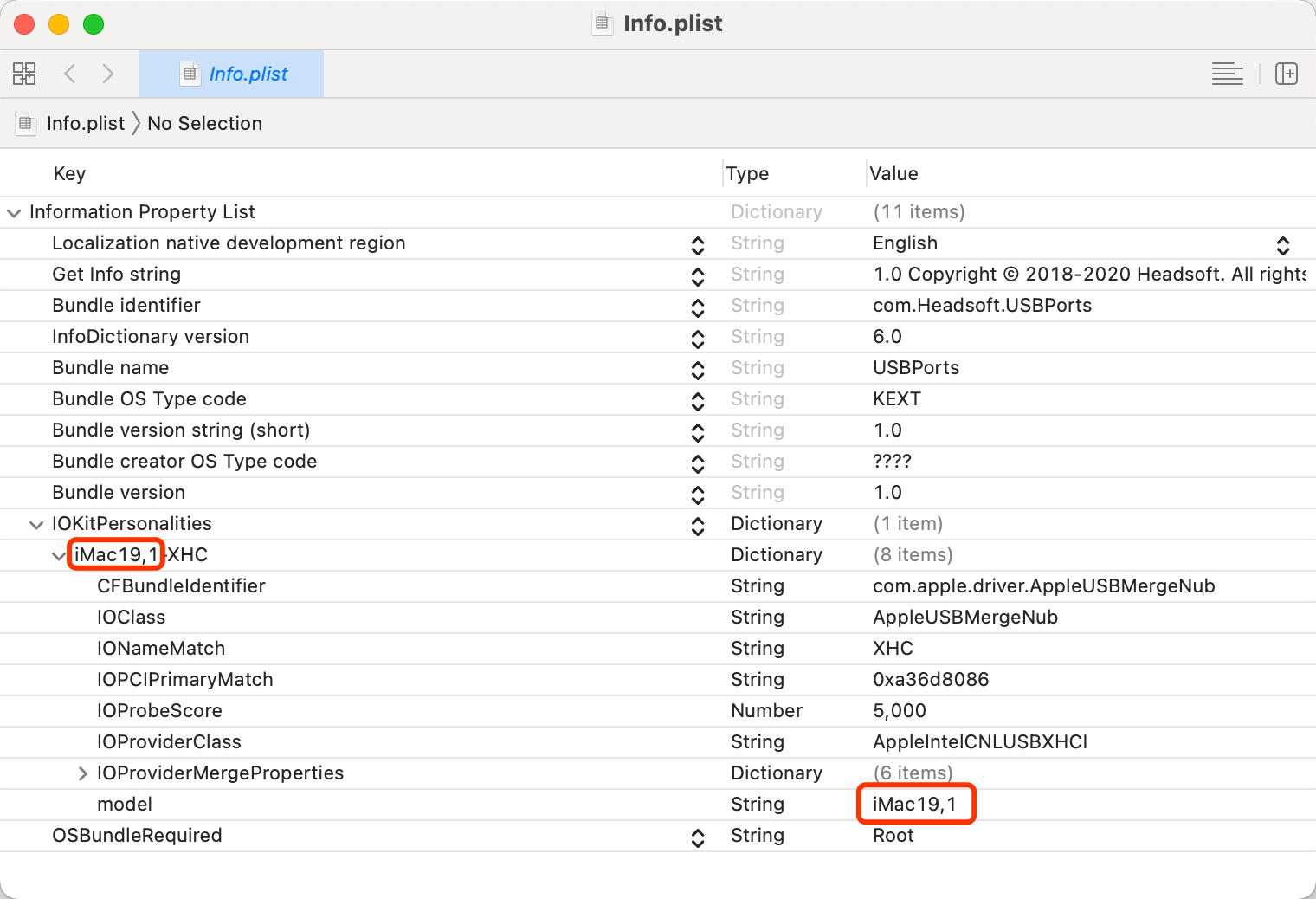Open key stepper for Localization native development region
1316x899 pixels.
click(698, 245)
